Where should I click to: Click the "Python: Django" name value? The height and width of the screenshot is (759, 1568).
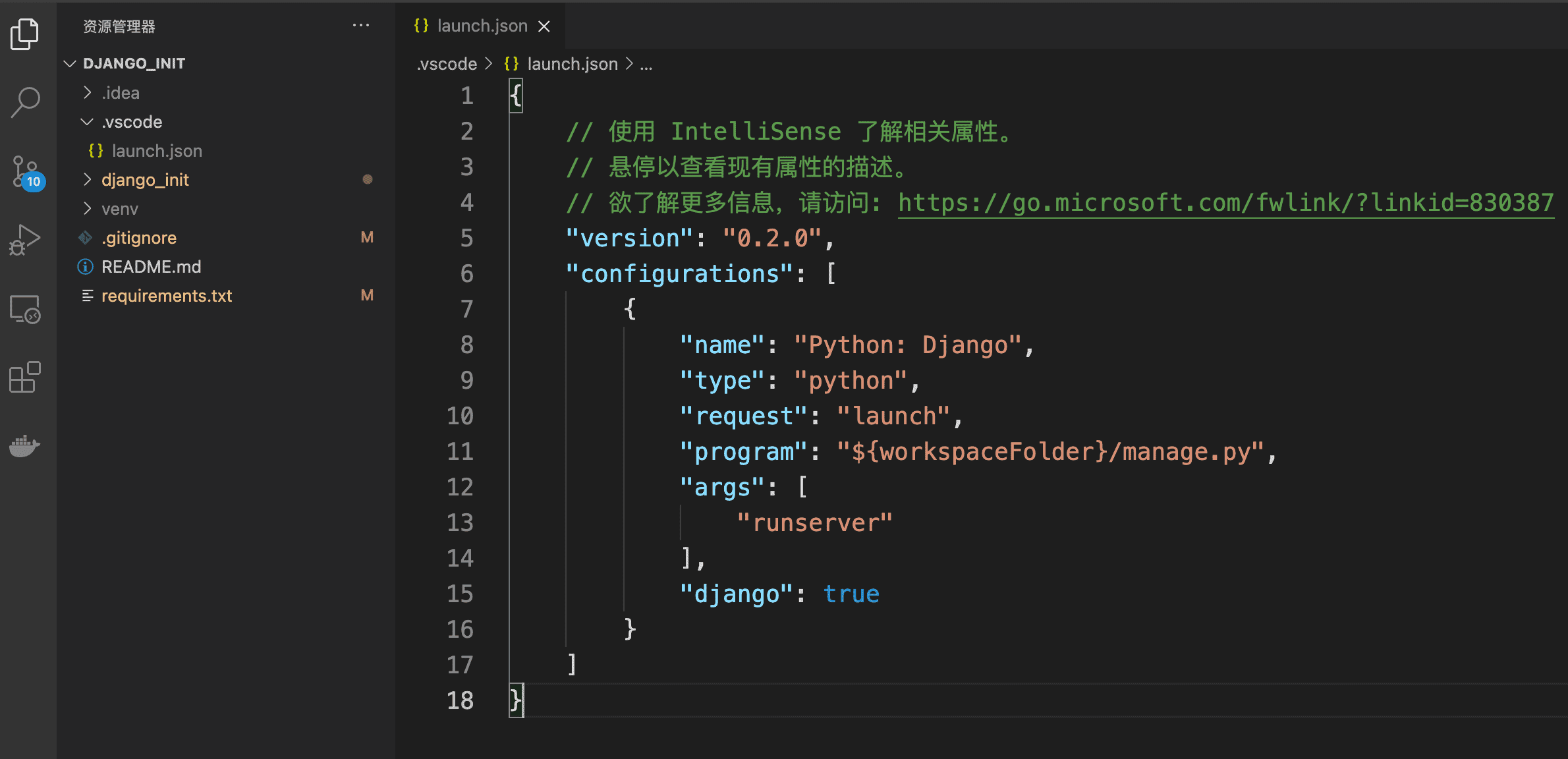click(x=907, y=345)
